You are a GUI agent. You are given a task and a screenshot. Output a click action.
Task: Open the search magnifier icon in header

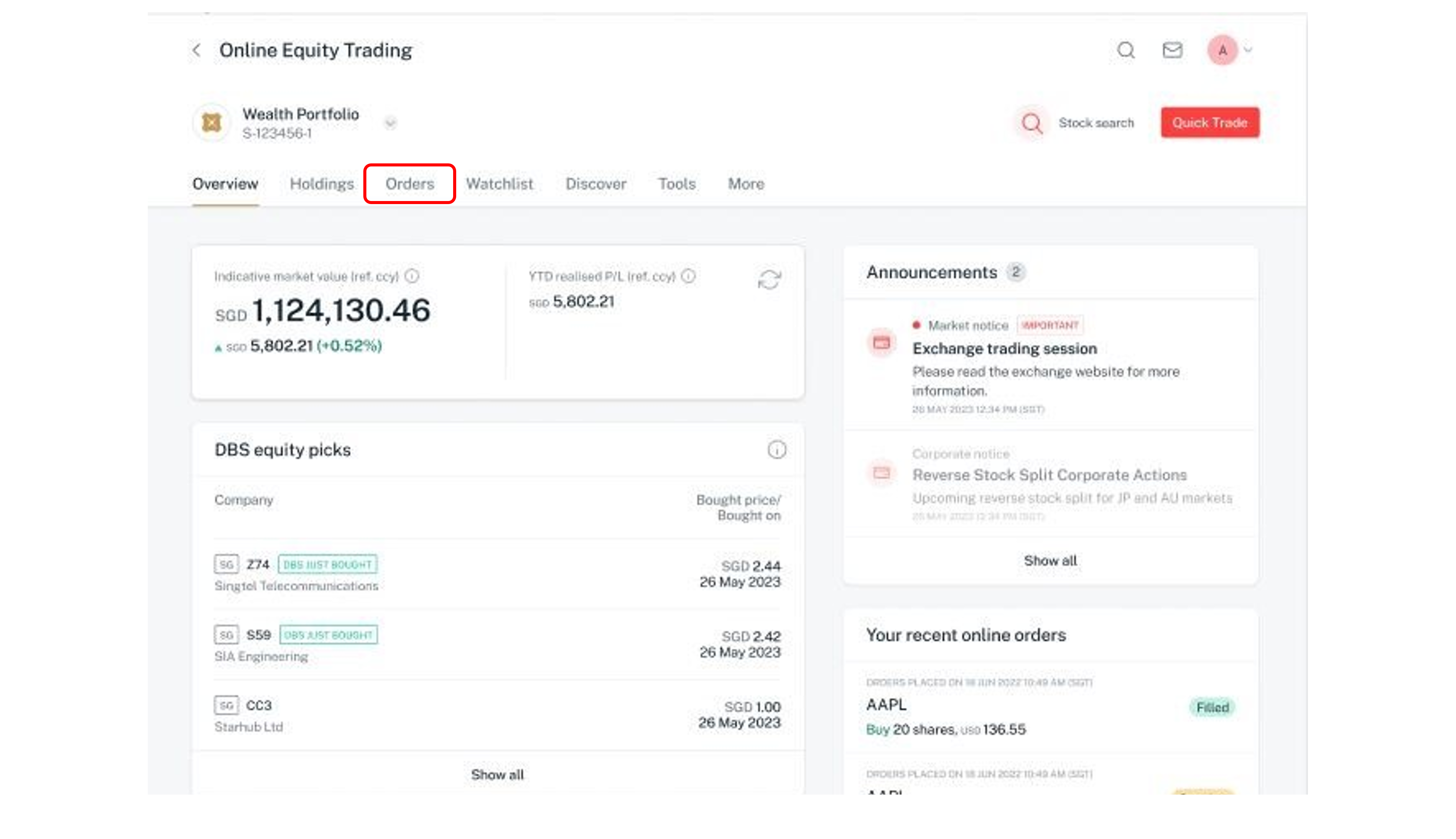pyautogui.click(x=1126, y=50)
